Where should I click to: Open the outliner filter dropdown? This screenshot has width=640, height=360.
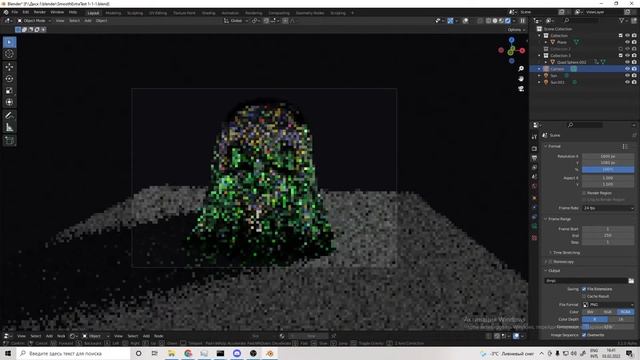(623, 20)
